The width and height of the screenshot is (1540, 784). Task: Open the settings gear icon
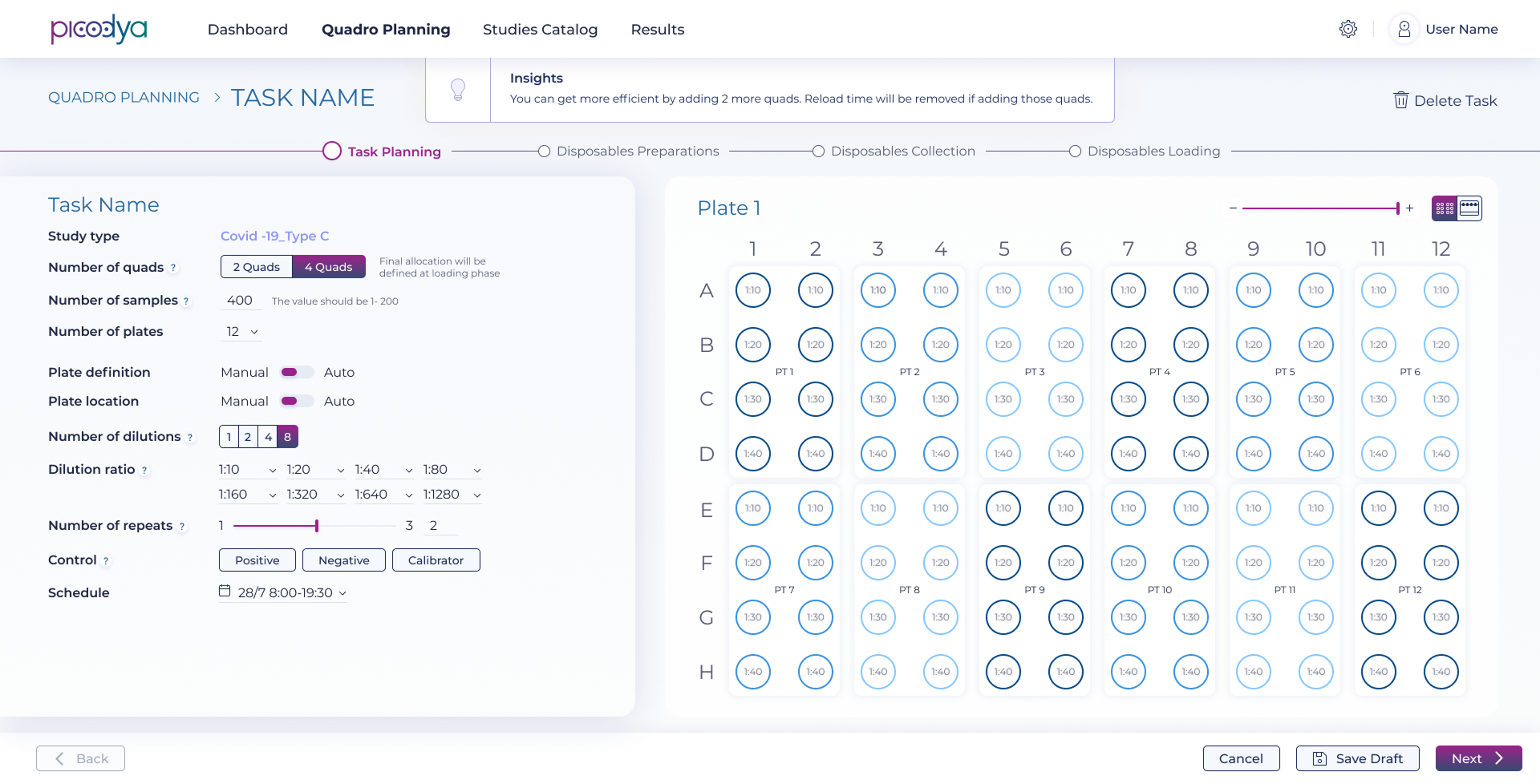[1348, 30]
